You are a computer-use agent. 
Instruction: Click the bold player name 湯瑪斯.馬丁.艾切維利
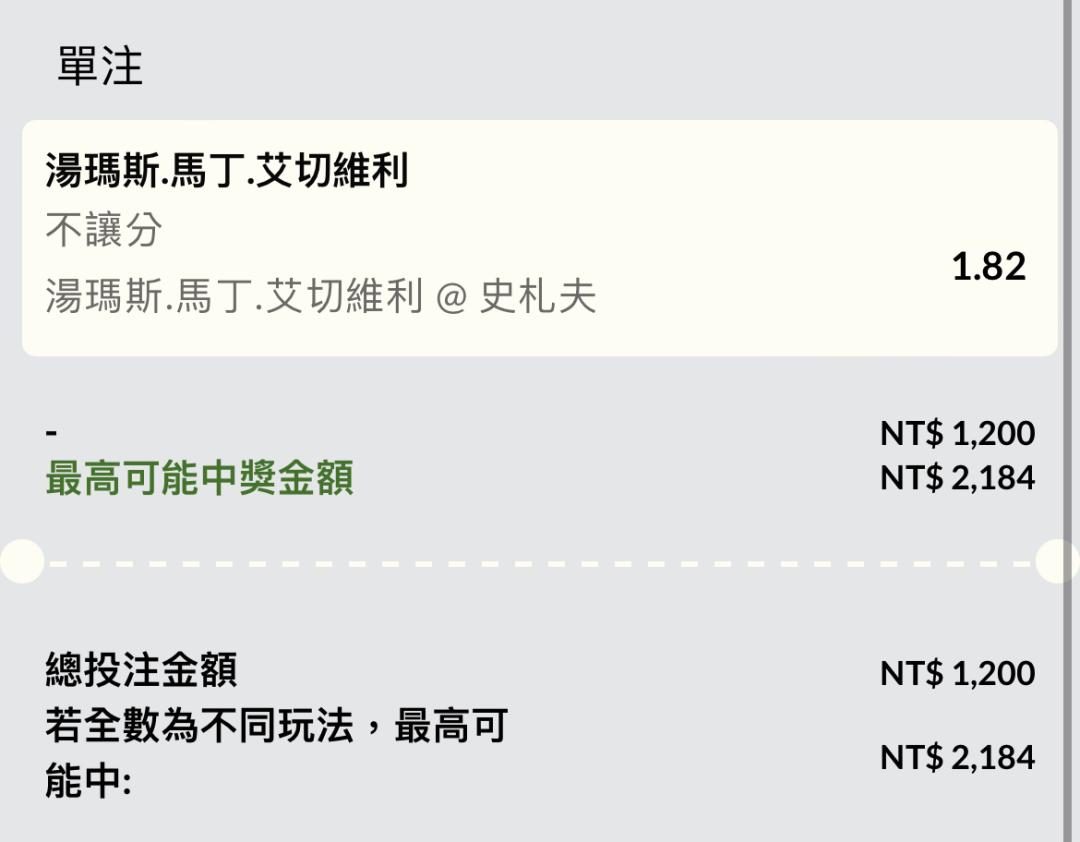tap(227, 170)
